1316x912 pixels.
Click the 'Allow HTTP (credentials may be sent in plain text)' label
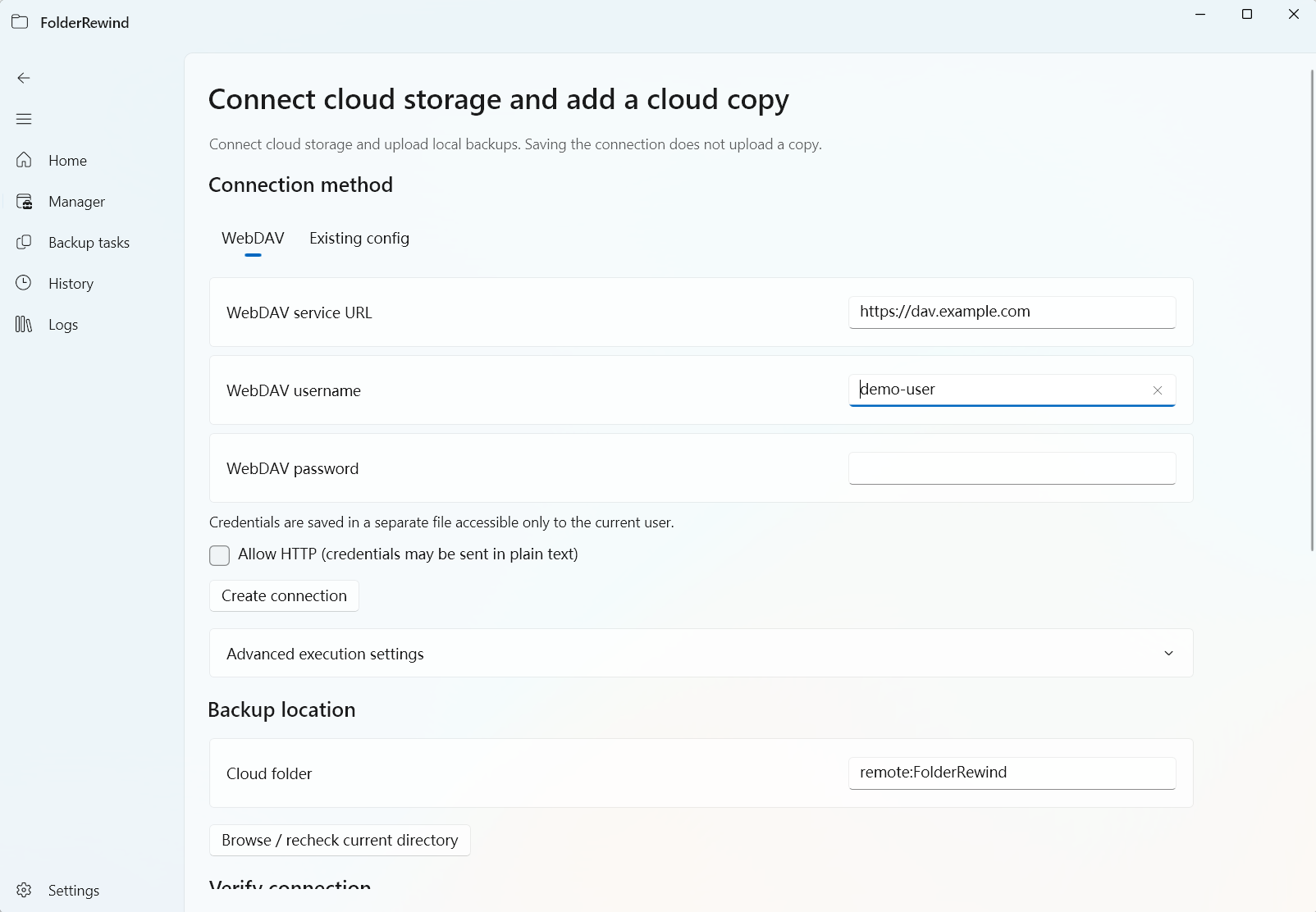tap(408, 554)
